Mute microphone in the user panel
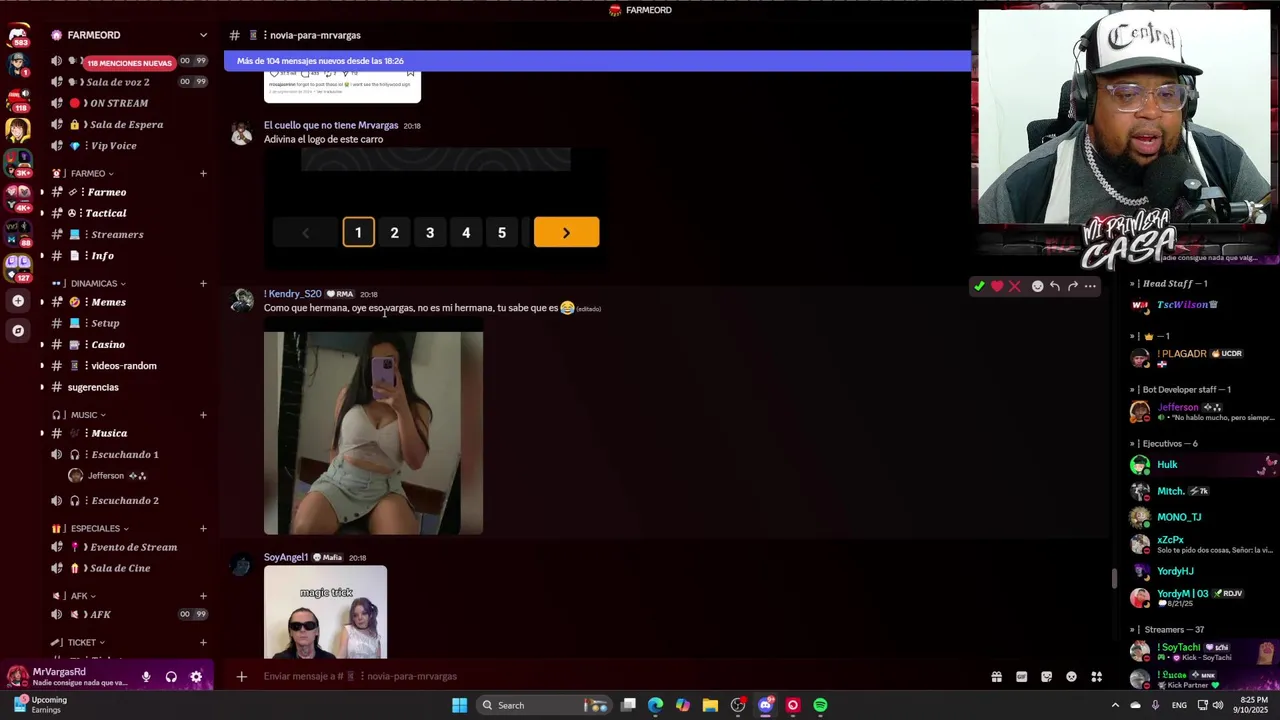 point(146,677)
